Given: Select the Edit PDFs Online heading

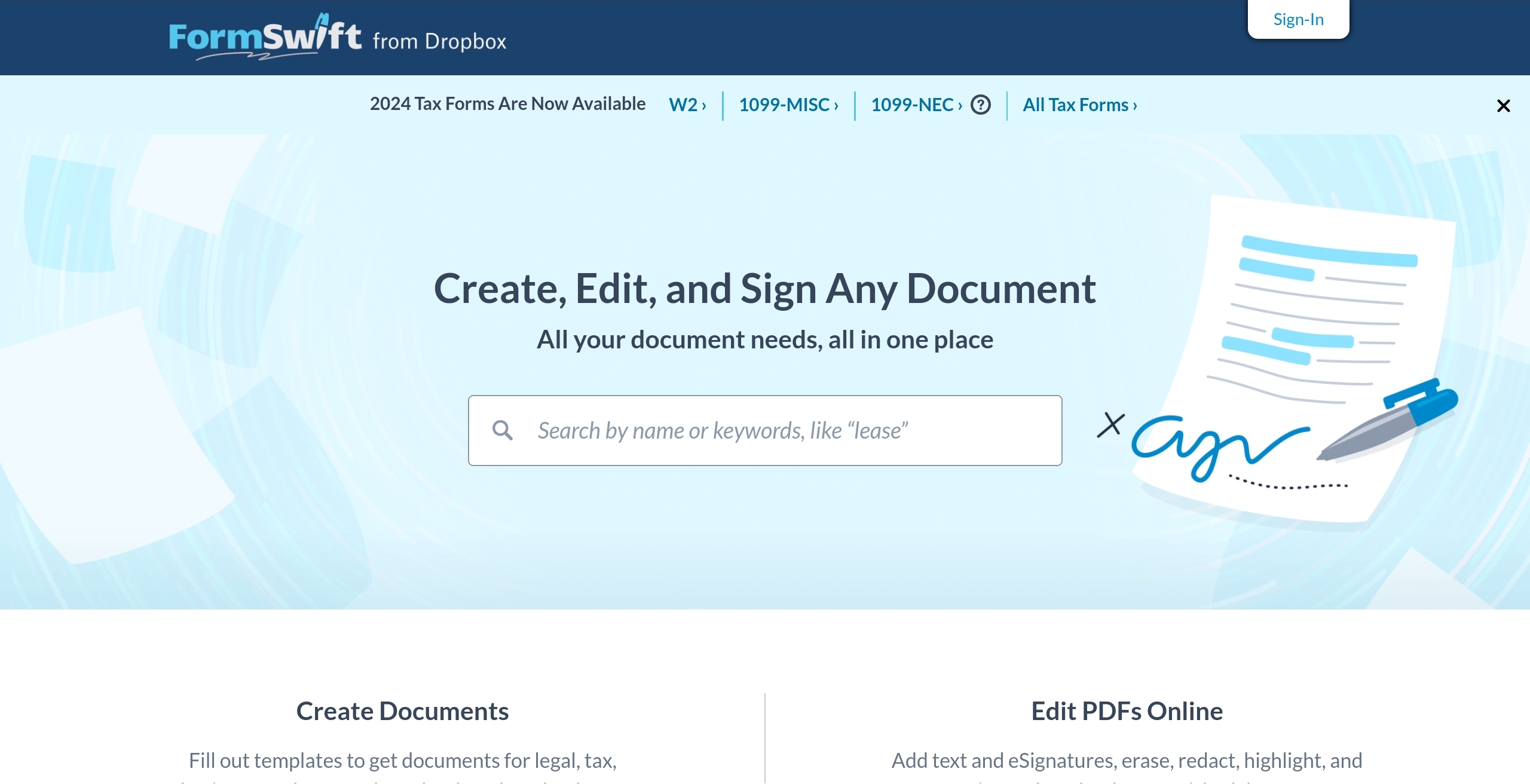Looking at the screenshot, I should point(1127,711).
